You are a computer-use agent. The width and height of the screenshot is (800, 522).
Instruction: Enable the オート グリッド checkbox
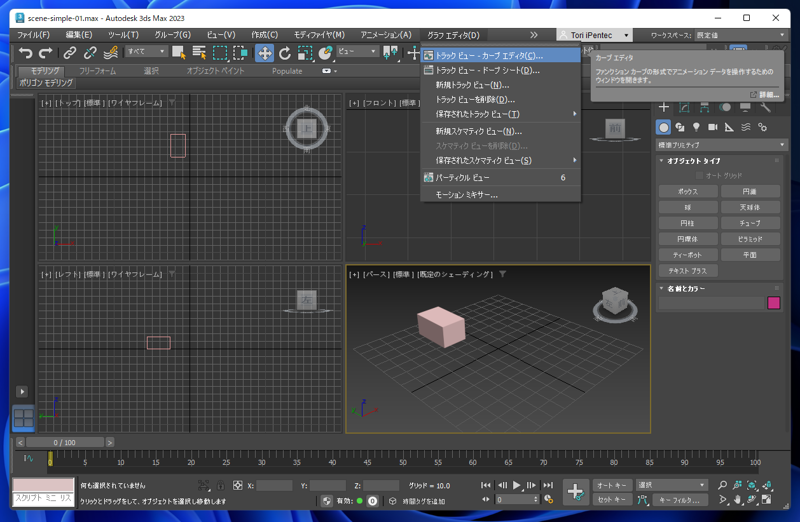click(x=700, y=176)
